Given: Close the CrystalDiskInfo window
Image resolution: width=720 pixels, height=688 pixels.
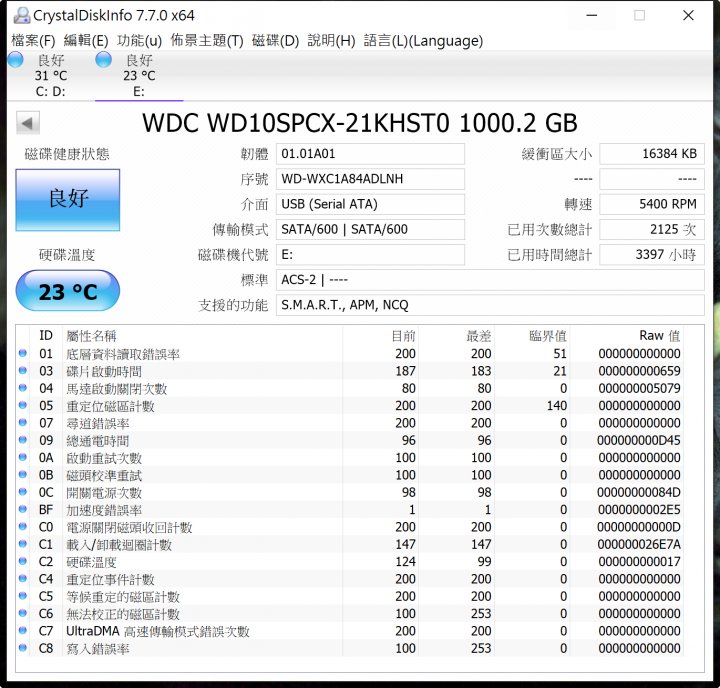Looking at the screenshot, I should click(688, 16).
